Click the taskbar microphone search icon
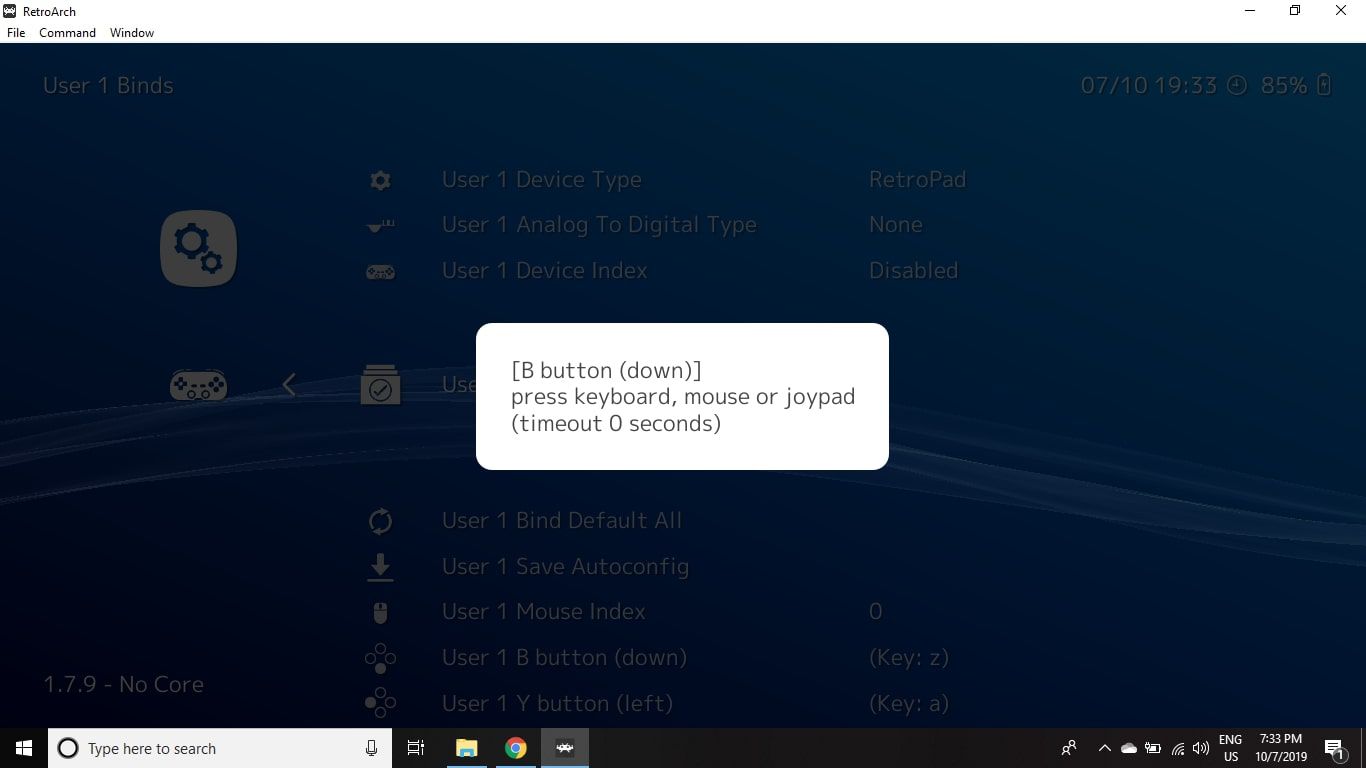This screenshot has width=1366, height=768. point(372,748)
